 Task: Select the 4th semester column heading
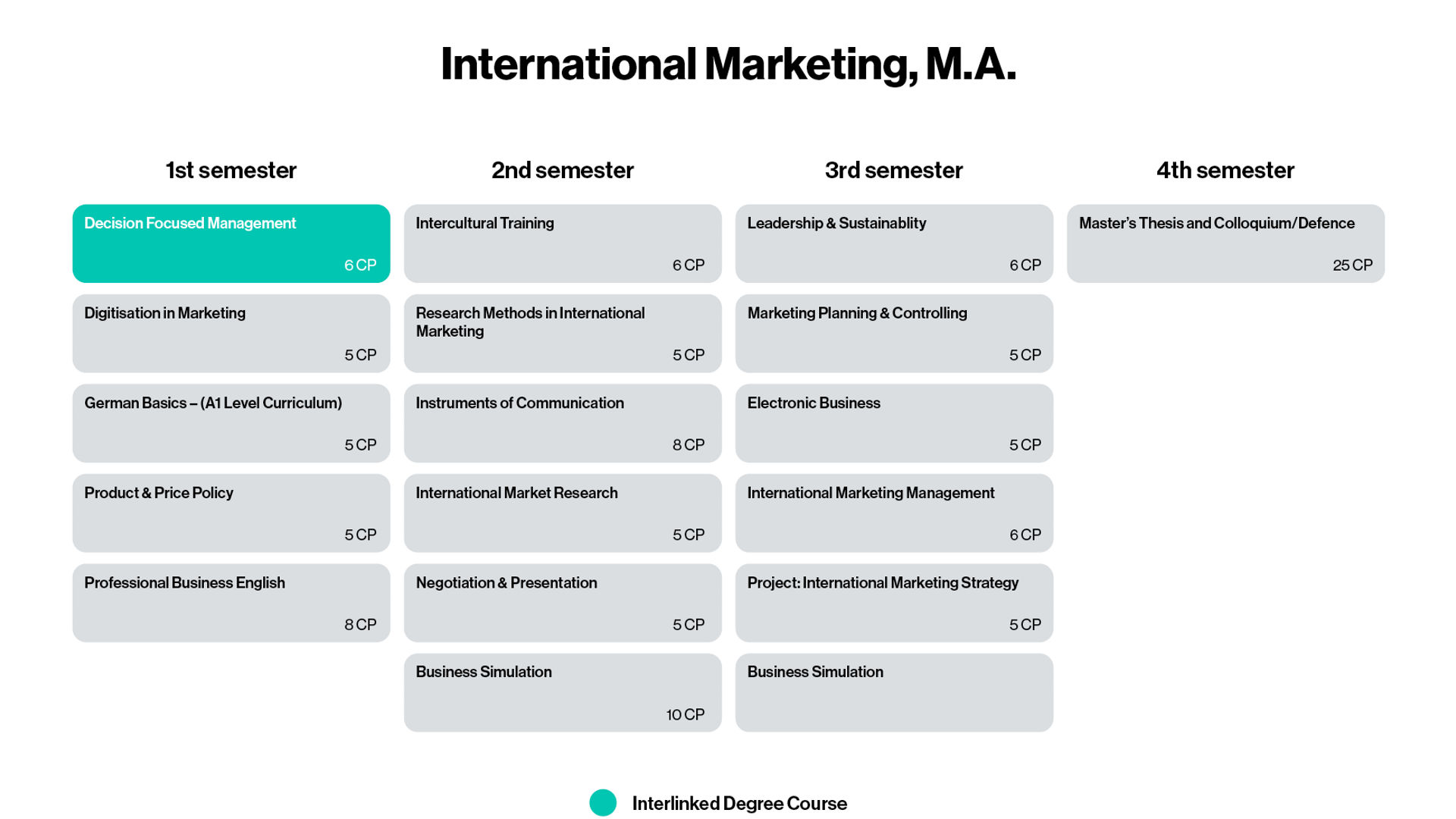pos(1225,170)
